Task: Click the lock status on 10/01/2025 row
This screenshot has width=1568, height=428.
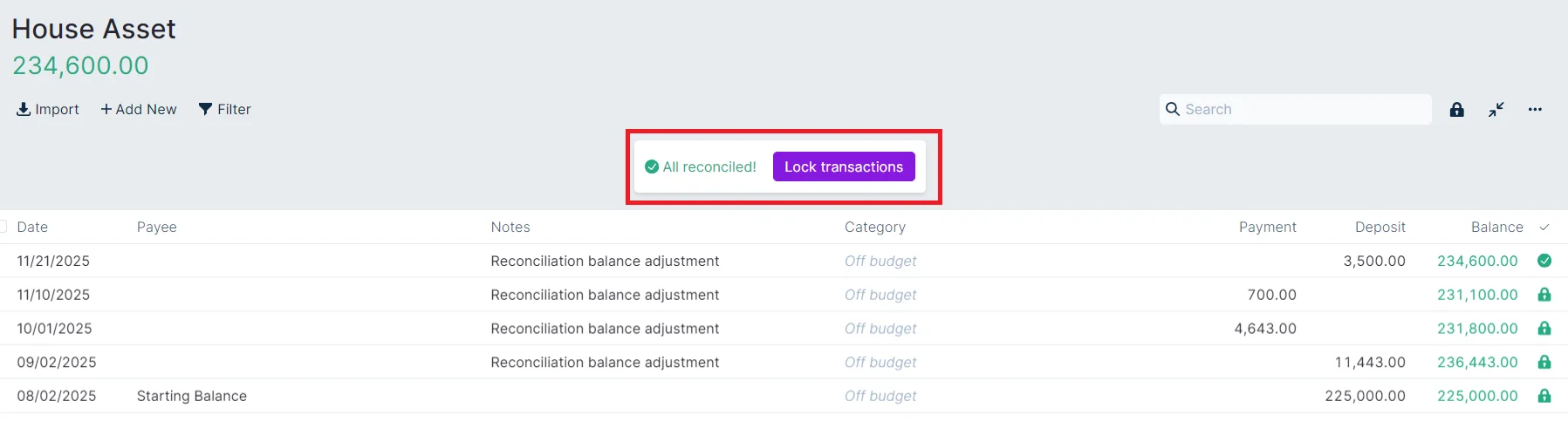Action: pos(1544,329)
